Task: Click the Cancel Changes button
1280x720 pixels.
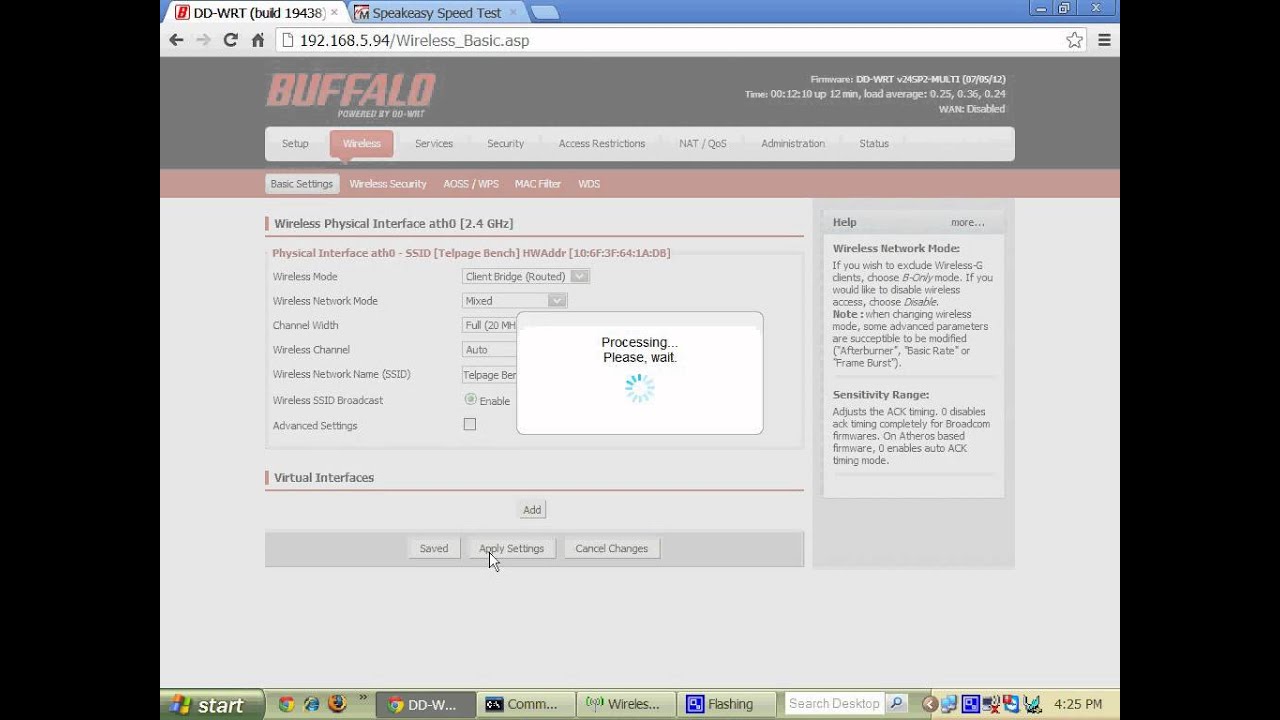Action: pyautogui.click(x=611, y=548)
